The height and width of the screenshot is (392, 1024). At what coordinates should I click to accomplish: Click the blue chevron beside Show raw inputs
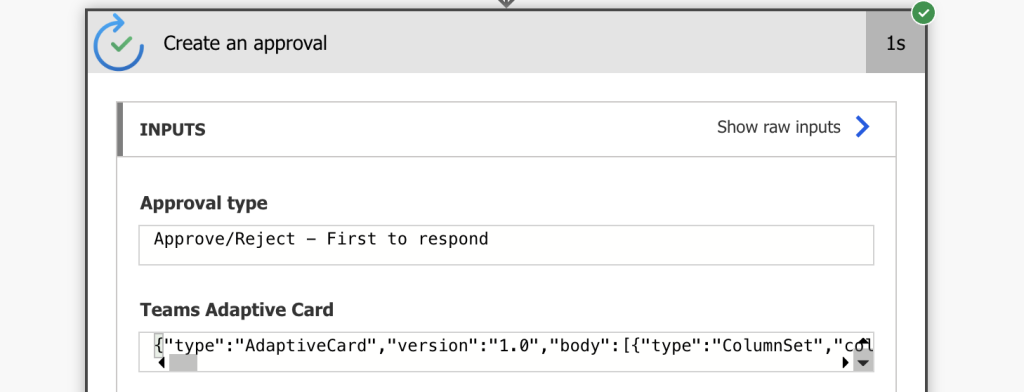coord(862,127)
